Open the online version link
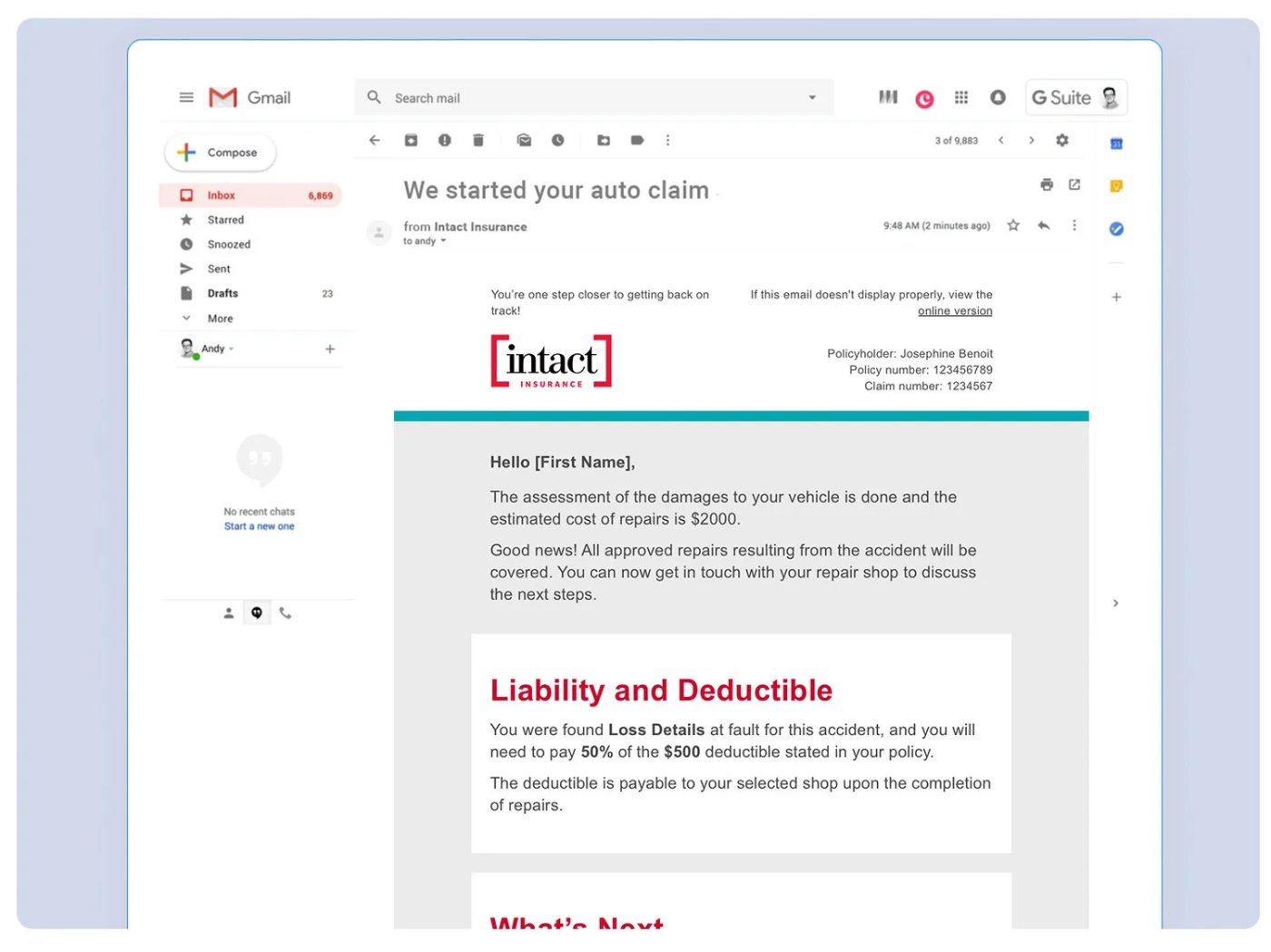The height and width of the screenshot is (952, 1271). [x=955, y=310]
